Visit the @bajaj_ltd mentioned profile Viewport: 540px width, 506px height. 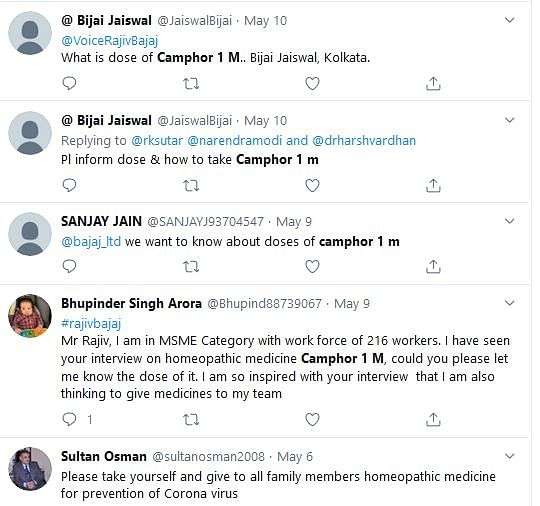[91, 241]
